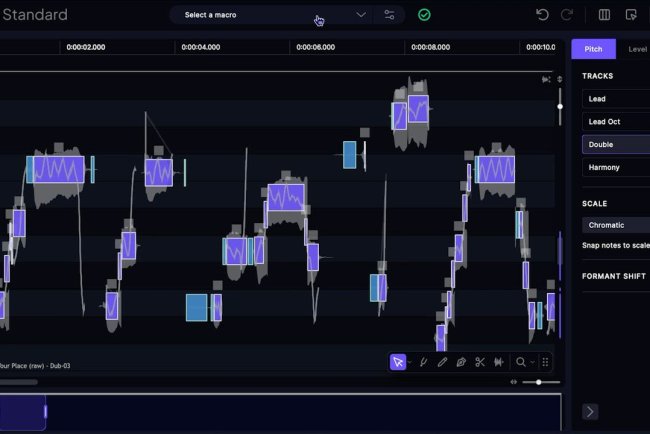The height and width of the screenshot is (434, 650).
Task: Select the fountain pen tool
Action: (461, 362)
